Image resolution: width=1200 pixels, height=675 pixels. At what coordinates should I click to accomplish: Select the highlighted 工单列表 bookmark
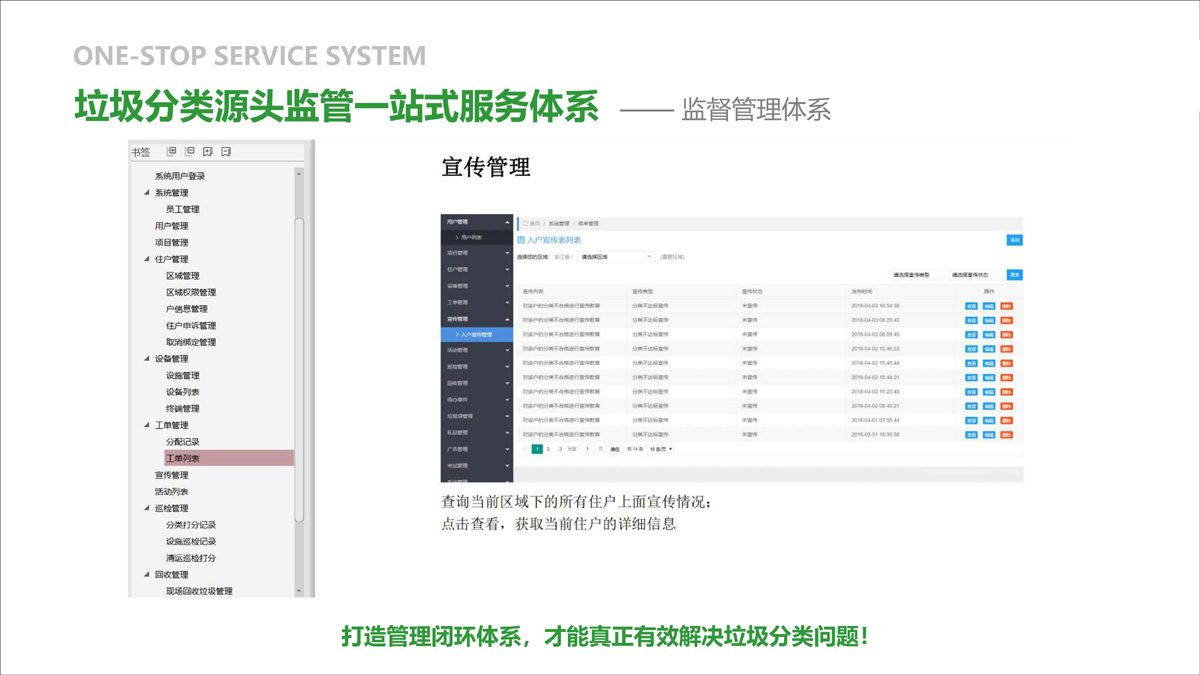coord(183,458)
